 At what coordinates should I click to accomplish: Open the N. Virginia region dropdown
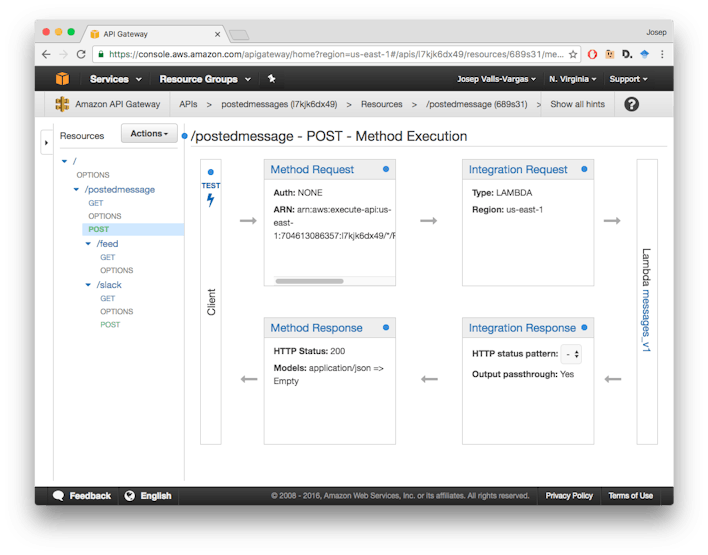[x=573, y=79]
